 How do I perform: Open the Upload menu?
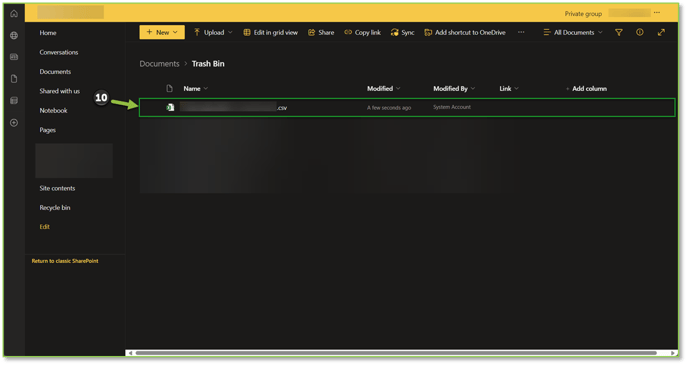[x=213, y=32]
